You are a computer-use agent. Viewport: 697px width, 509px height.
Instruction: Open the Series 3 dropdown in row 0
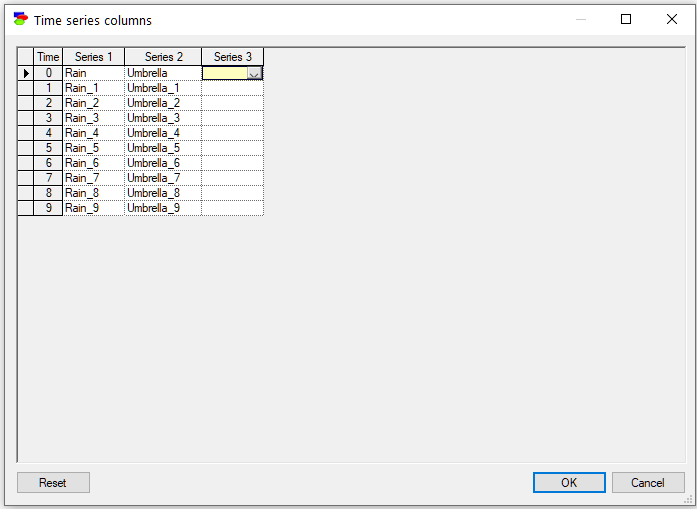[254, 73]
